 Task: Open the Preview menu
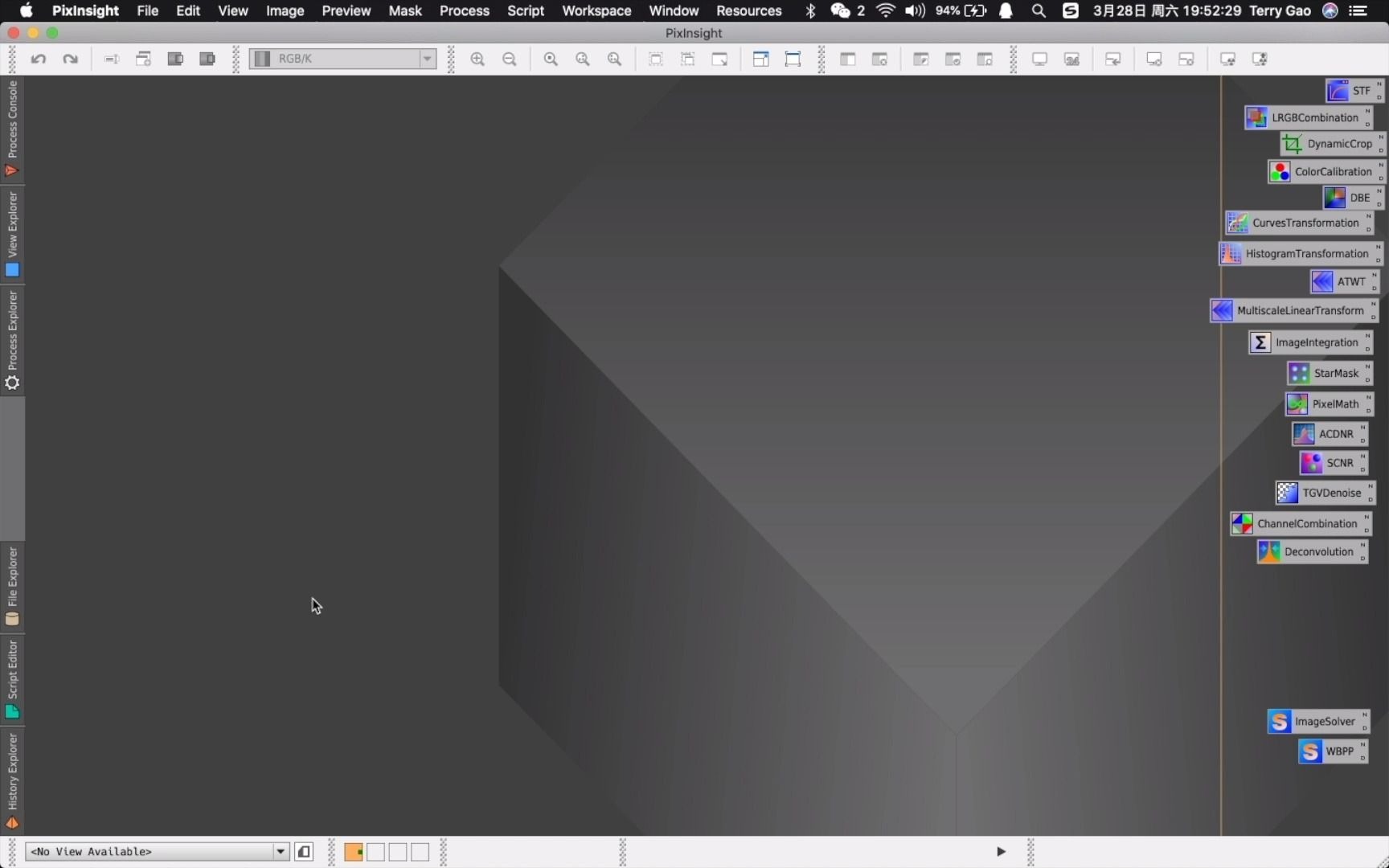[346, 10]
